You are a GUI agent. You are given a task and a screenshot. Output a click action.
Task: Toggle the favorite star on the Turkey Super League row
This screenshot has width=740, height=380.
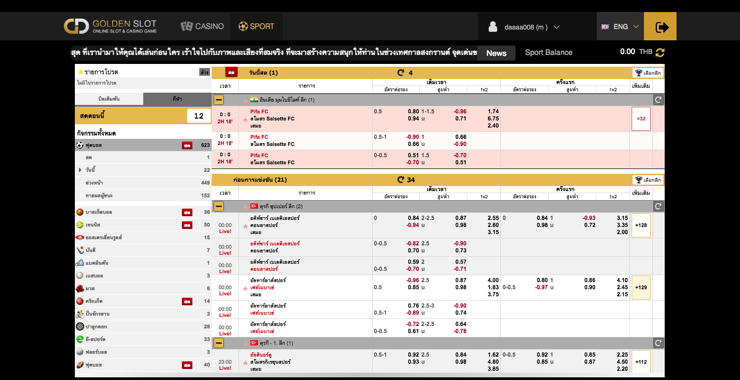coord(245,207)
